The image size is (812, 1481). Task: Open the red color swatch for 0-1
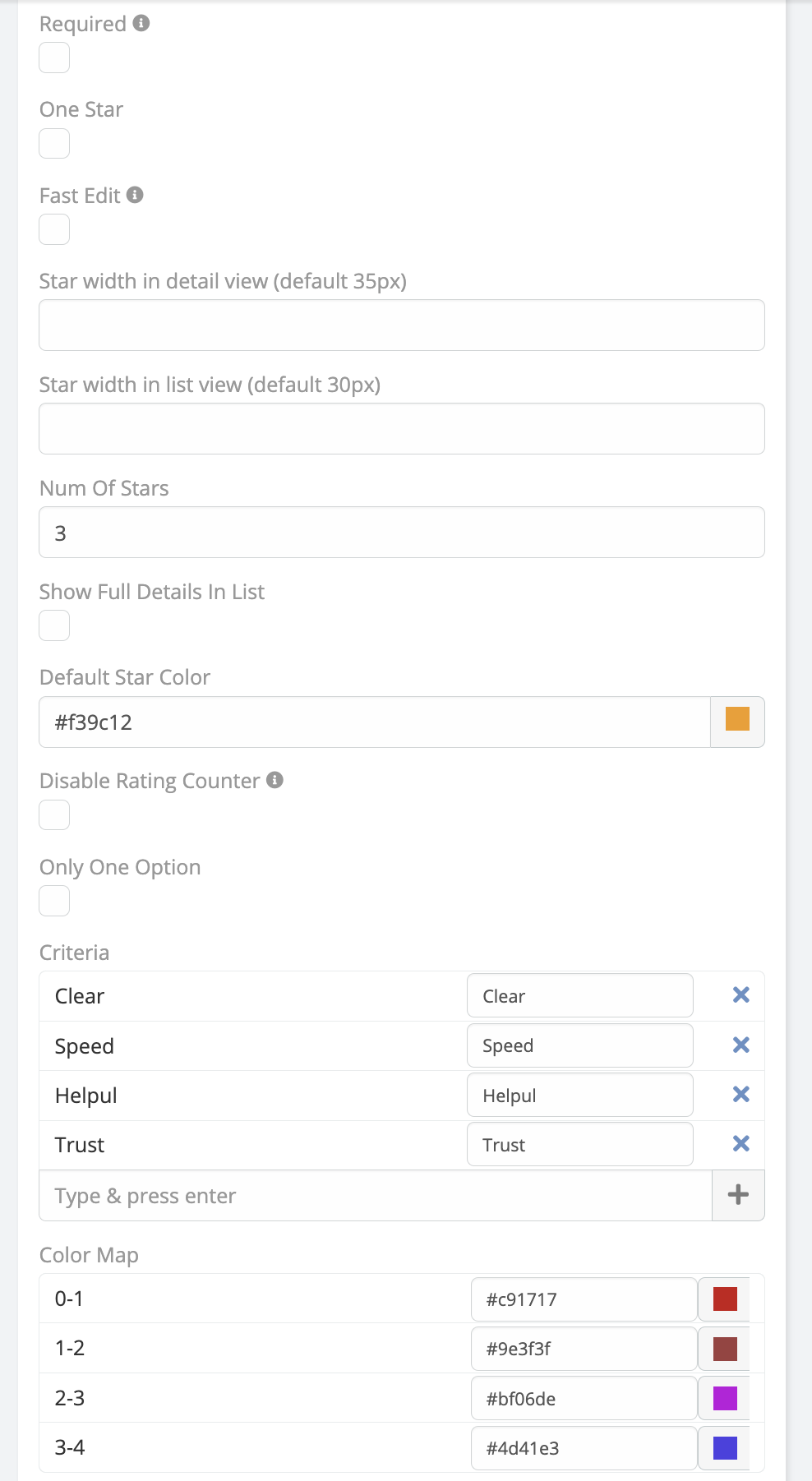725,1299
